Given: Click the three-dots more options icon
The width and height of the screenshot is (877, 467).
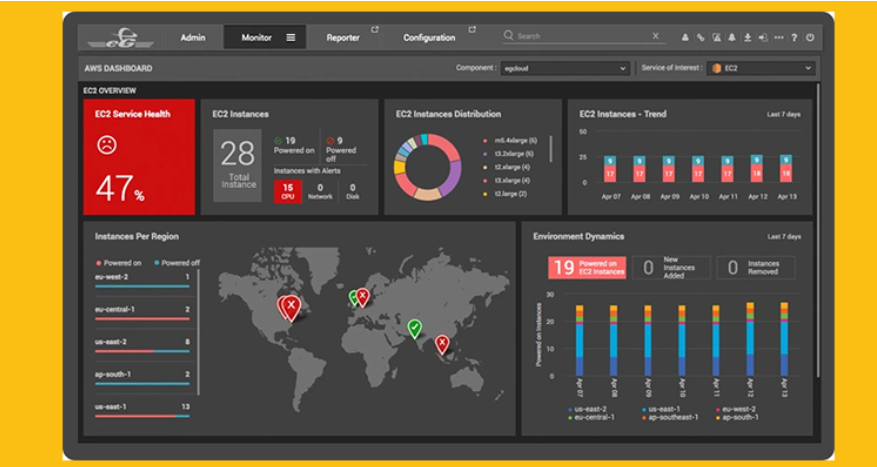Looking at the screenshot, I should [x=778, y=37].
